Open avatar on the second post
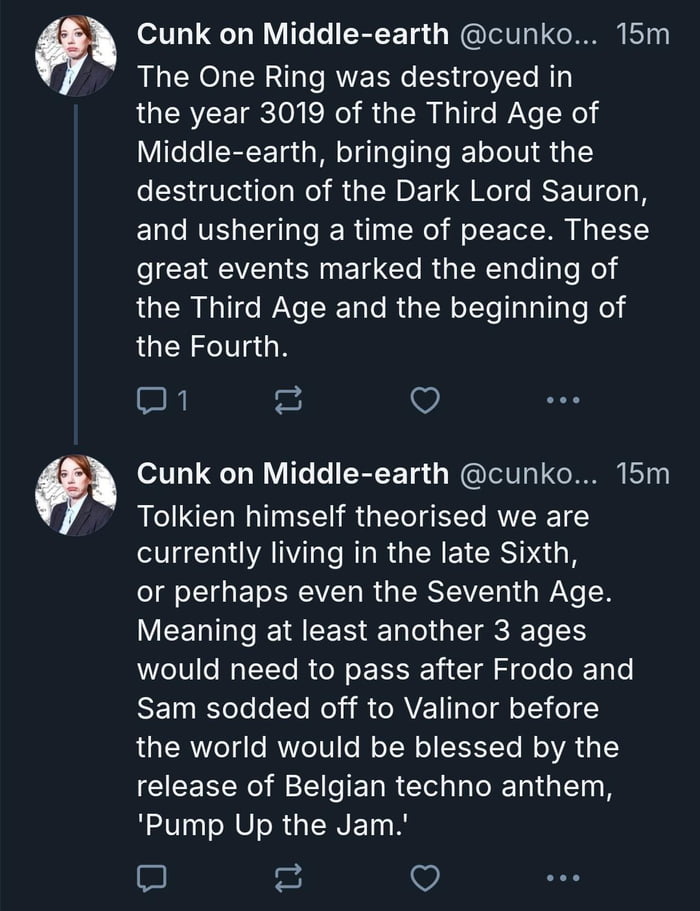 click(76, 495)
